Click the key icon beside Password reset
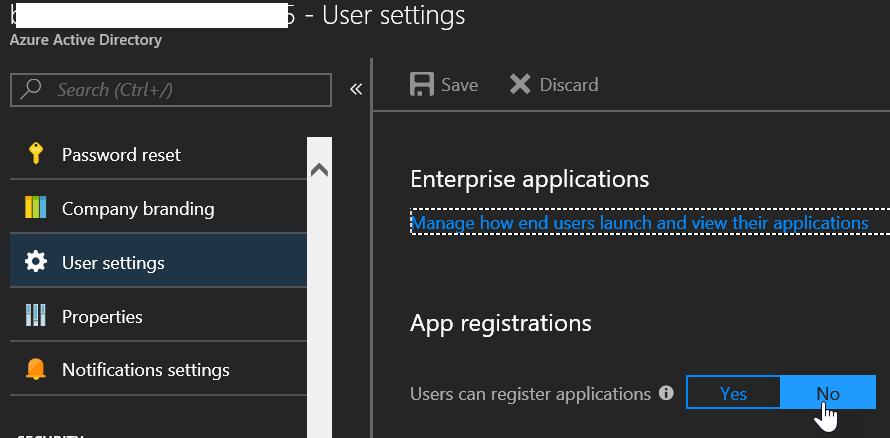890x438 pixels. coord(36,154)
